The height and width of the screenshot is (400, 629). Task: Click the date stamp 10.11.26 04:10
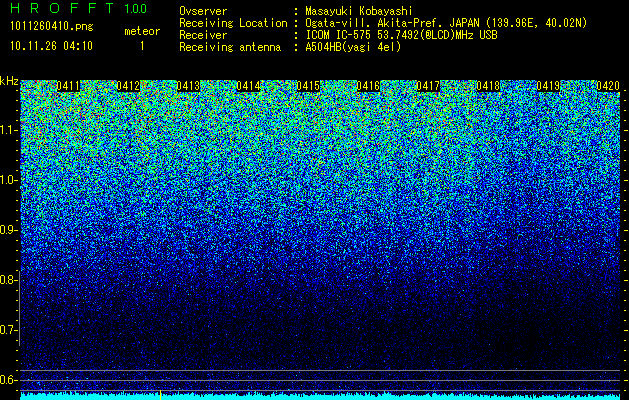[51, 46]
